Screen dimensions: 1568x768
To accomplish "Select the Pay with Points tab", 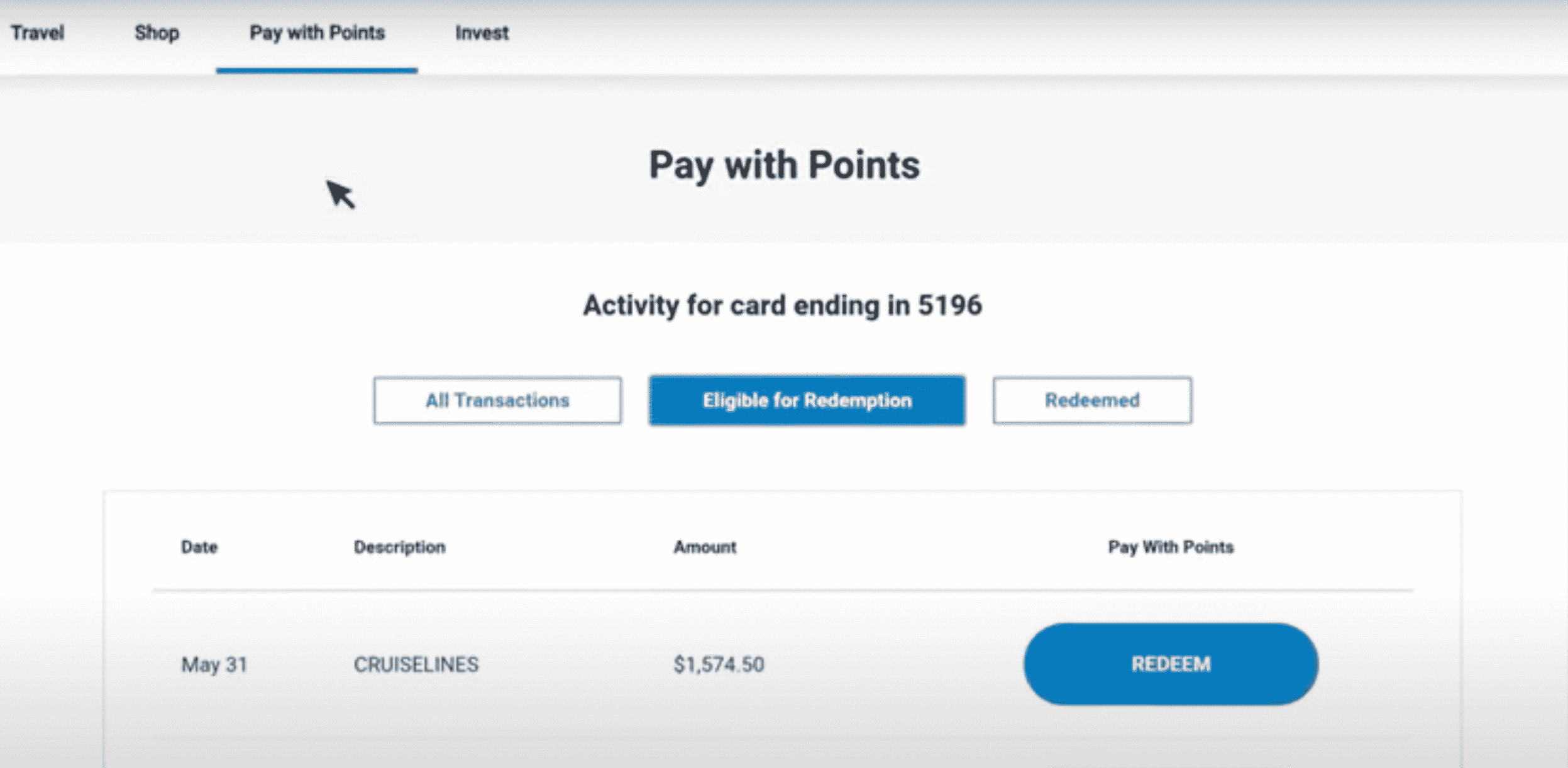I will 317,33.
